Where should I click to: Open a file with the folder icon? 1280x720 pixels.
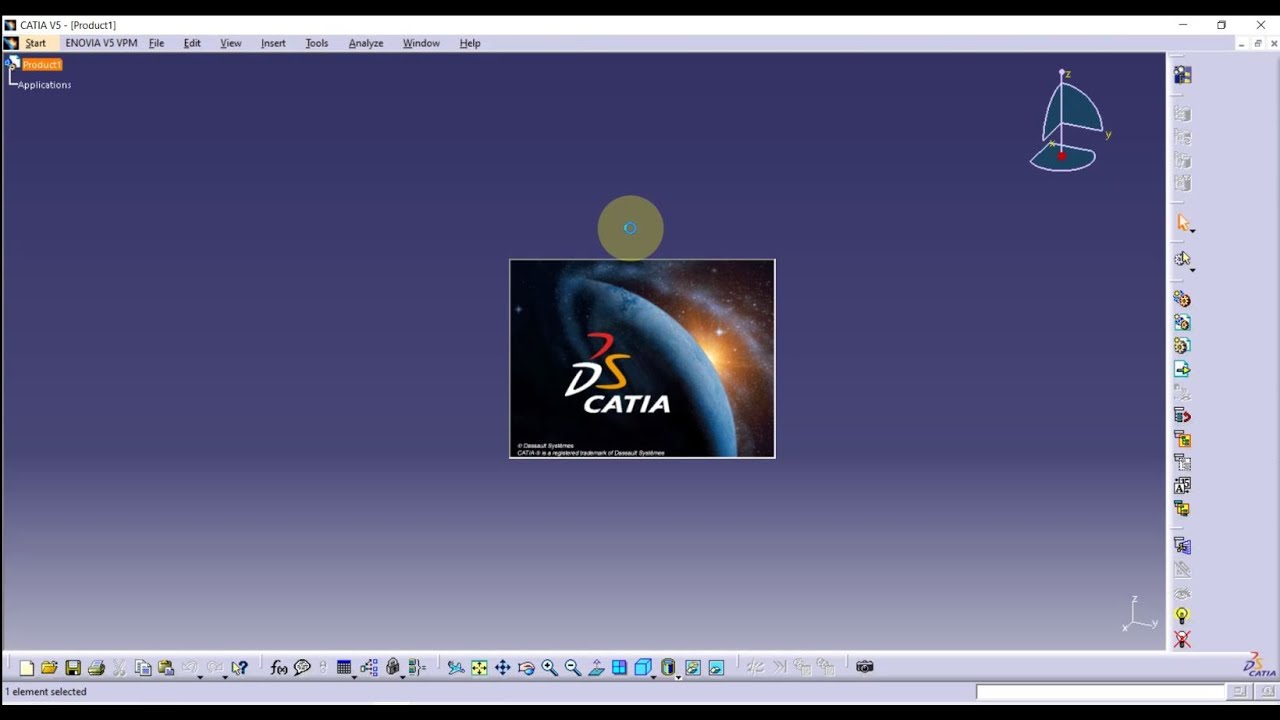pos(49,668)
